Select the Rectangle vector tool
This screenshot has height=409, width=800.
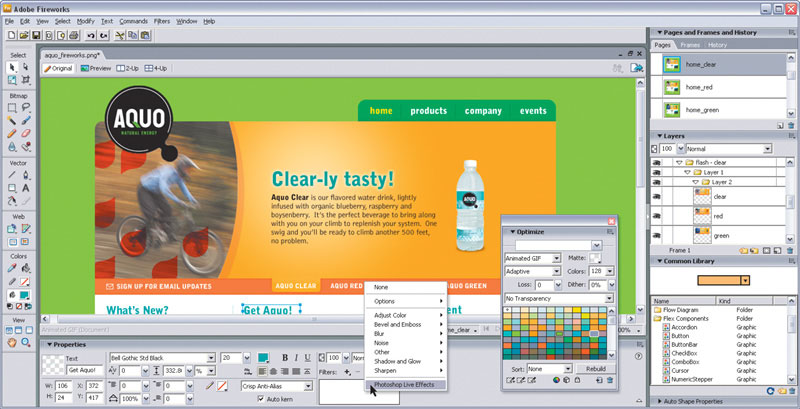(x=12, y=188)
